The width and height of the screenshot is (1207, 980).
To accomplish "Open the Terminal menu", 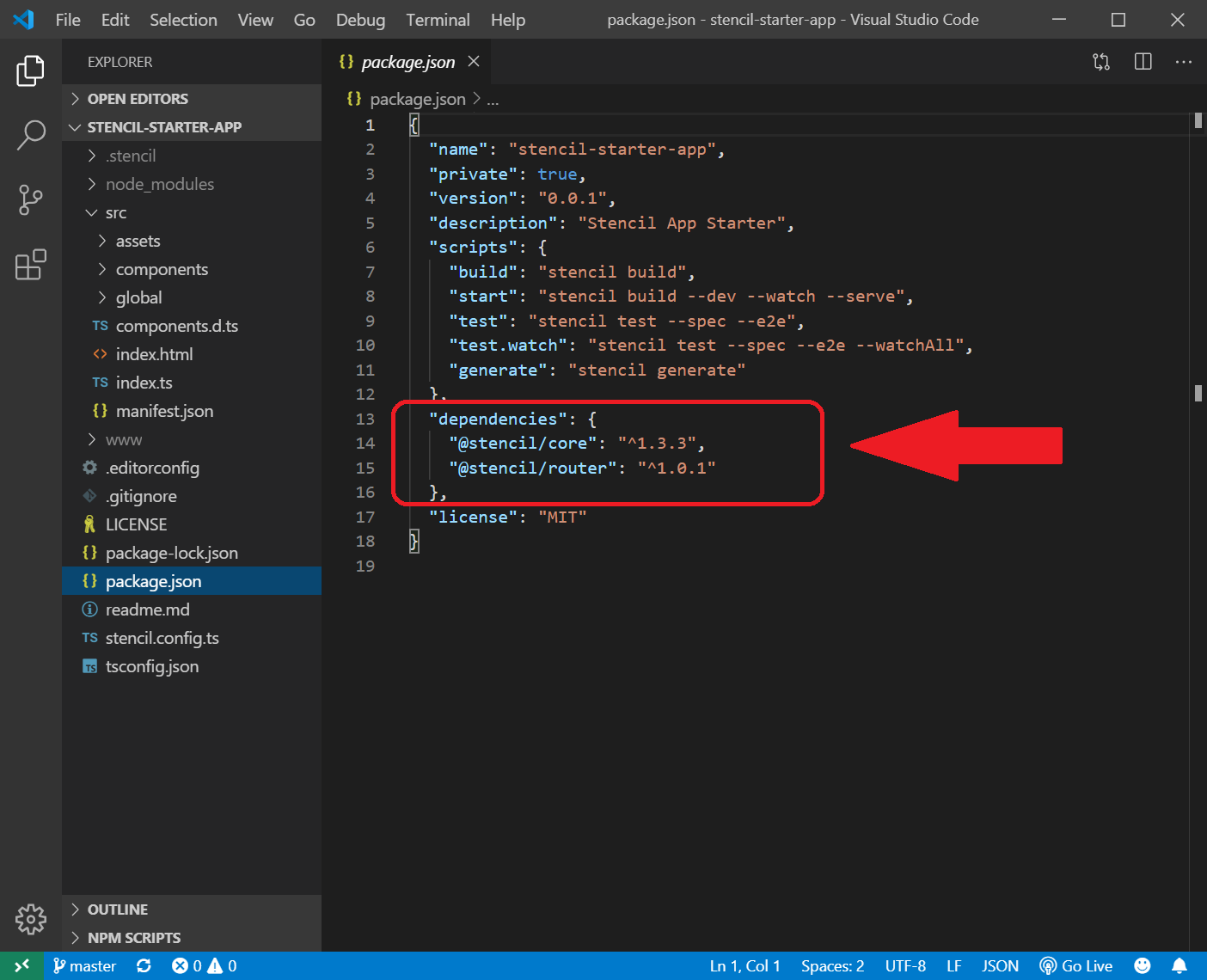I will (x=438, y=20).
